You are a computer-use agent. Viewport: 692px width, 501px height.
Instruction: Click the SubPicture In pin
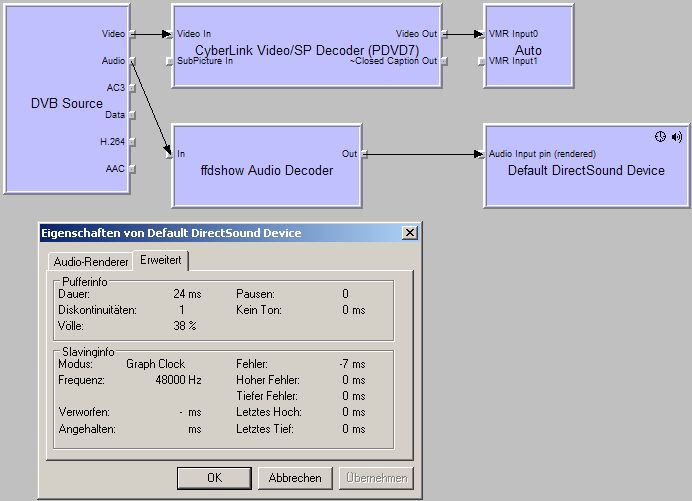point(169,61)
